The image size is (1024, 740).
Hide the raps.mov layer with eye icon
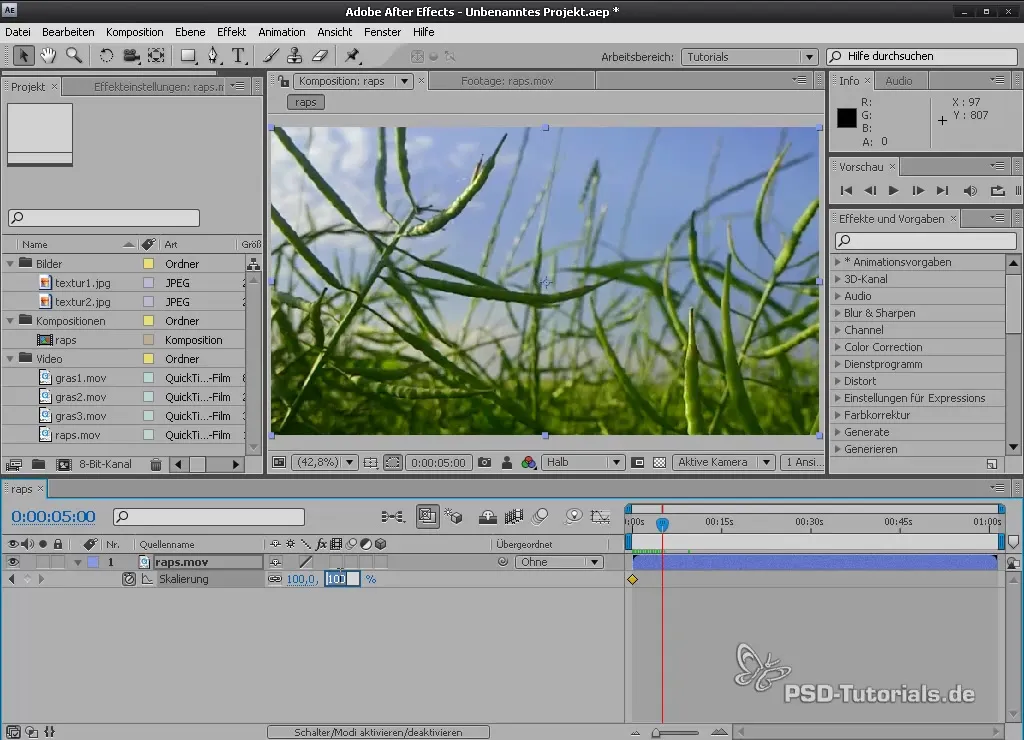(13, 562)
